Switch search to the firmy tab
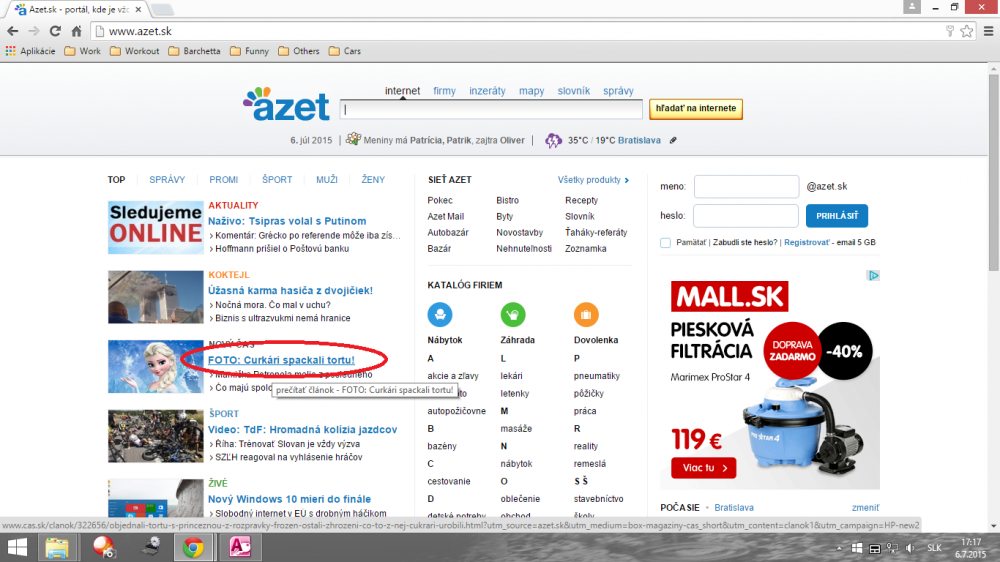Screen dimensions: 1000x562 pos(445,91)
